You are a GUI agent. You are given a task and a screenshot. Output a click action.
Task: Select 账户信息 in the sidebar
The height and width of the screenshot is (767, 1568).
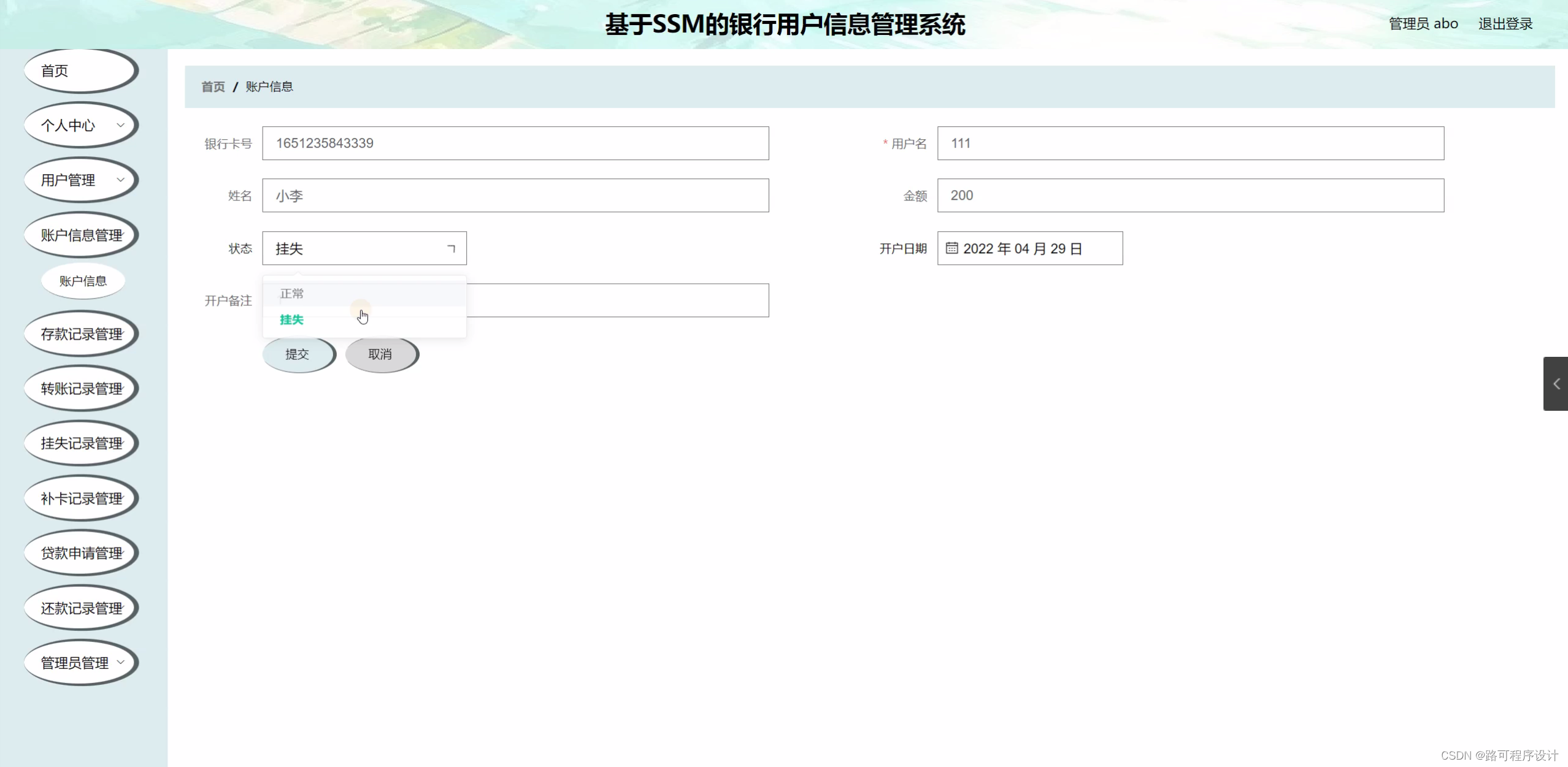[x=83, y=280]
